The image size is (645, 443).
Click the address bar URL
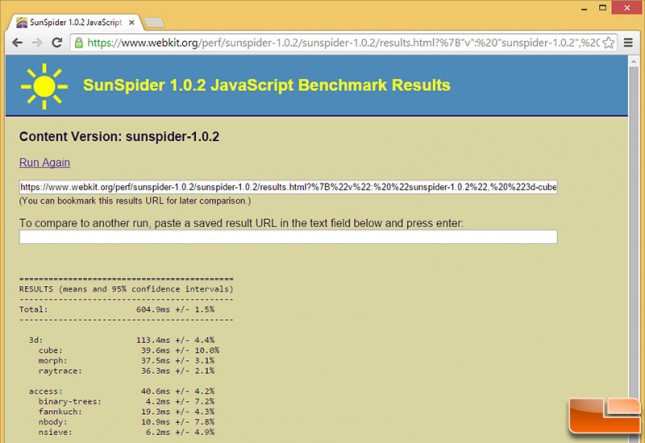343,43
